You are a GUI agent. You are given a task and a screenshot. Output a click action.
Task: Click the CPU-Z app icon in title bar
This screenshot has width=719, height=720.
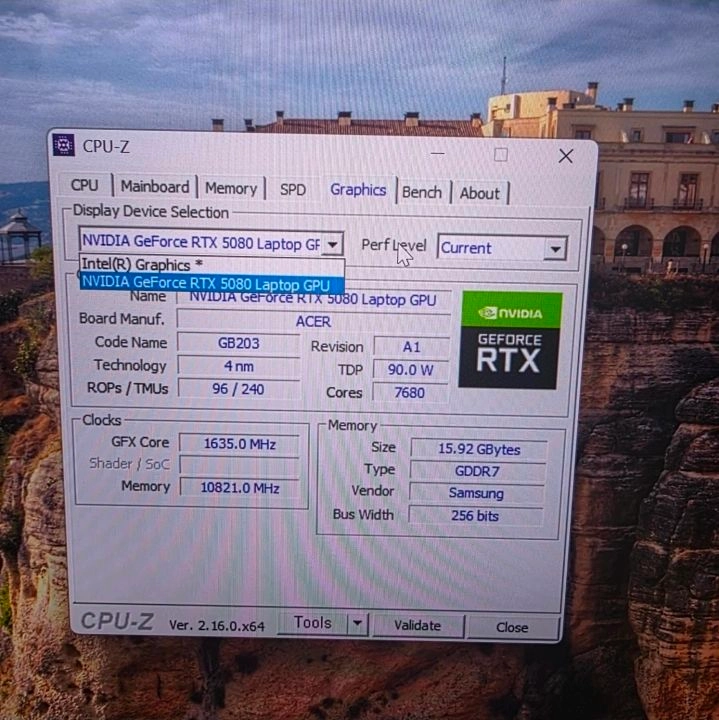tap(63, 145)
